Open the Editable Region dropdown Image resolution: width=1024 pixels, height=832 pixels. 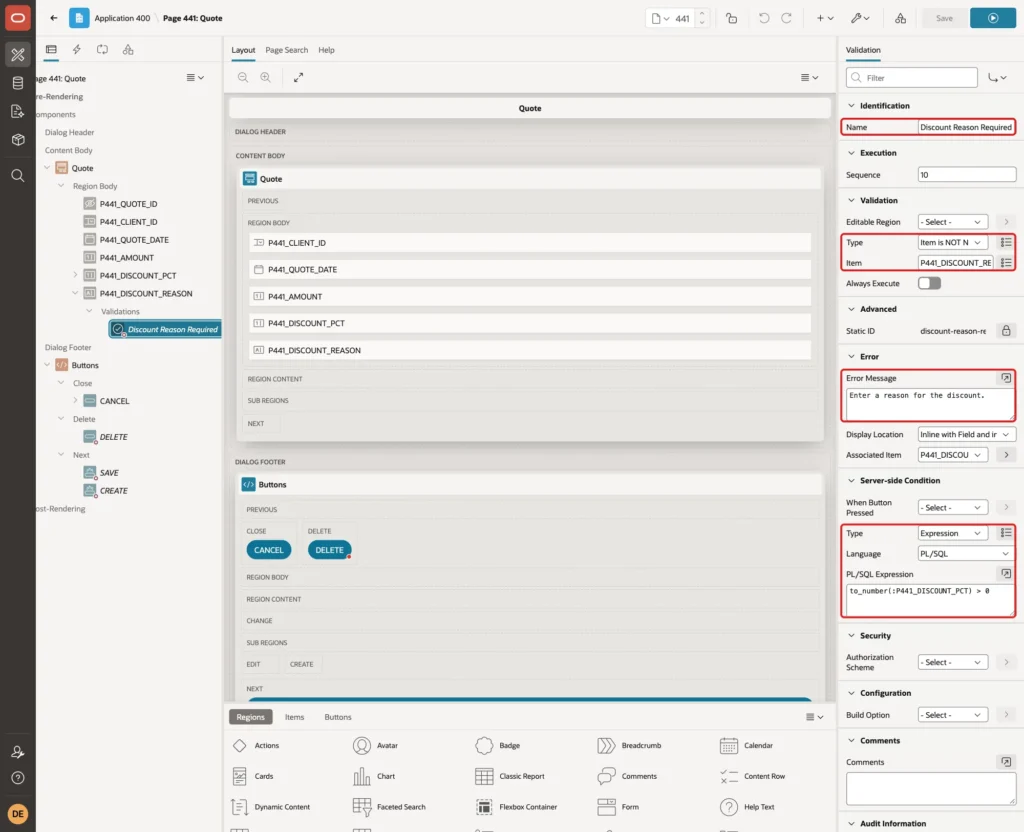(x=952, y=222)
